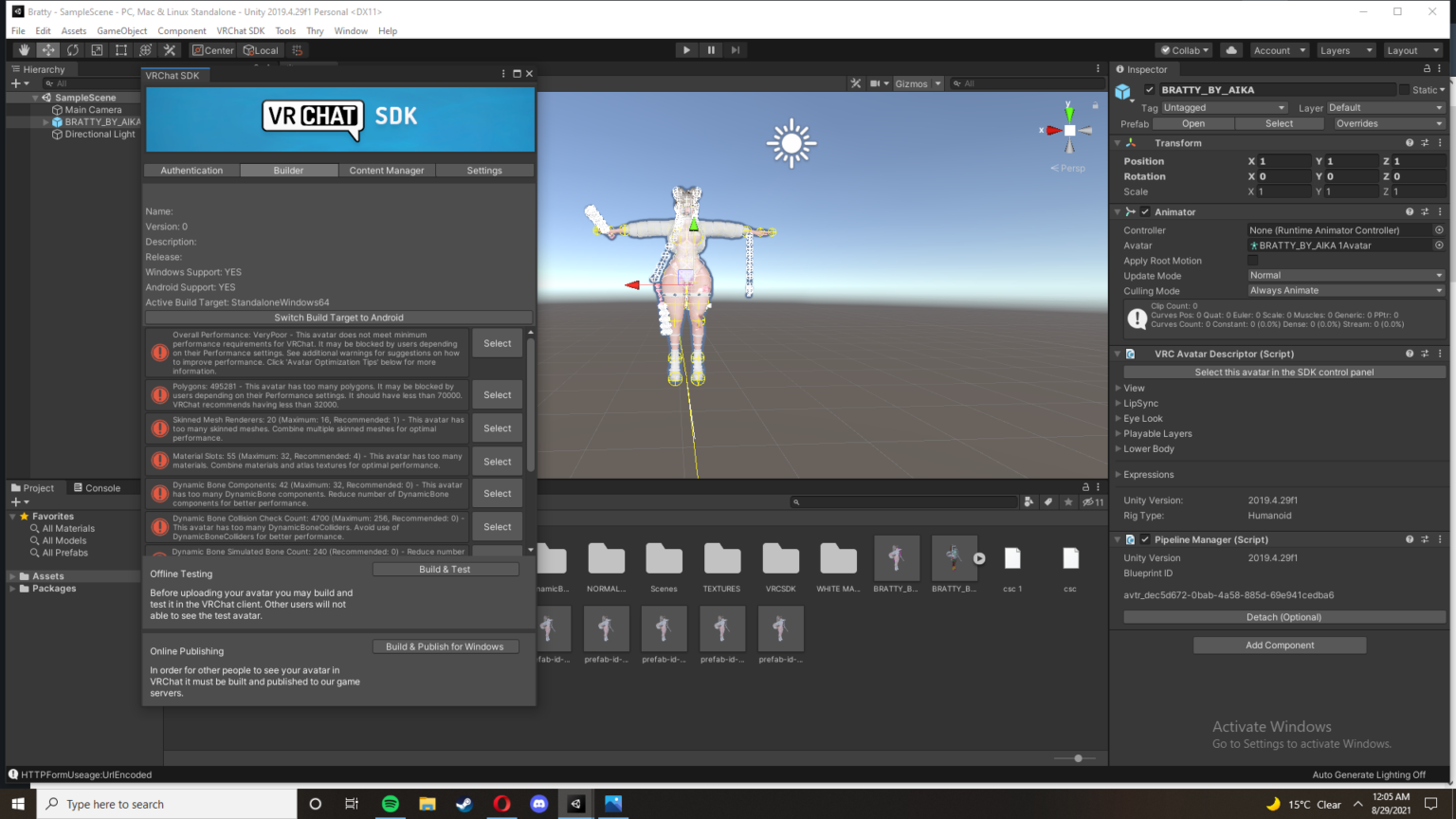1456x819 pixels.
Task: Open the Custom Editor Tools icon
Action: pyautogui.click(x=169, y=49)
